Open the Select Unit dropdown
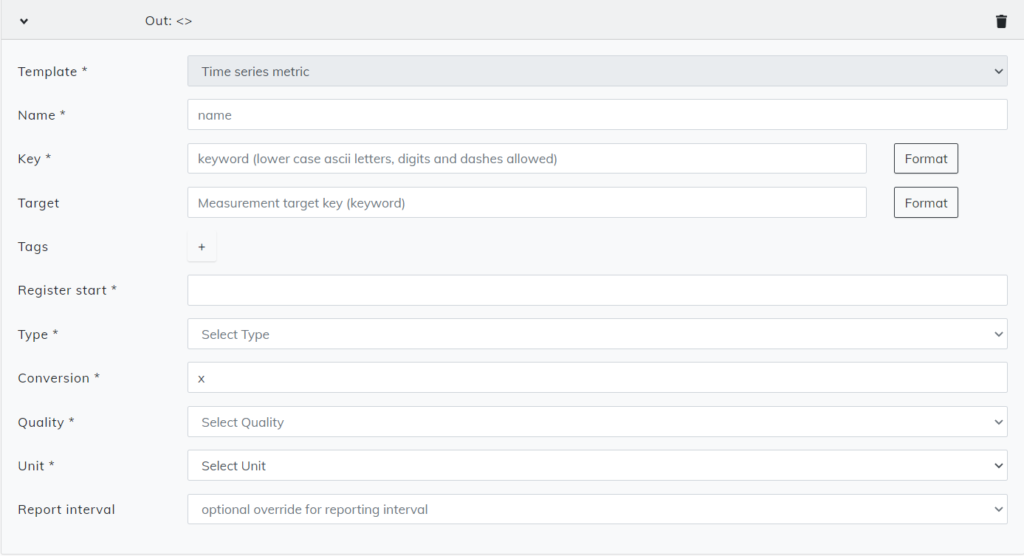1024x556 pixels. pyautogui.click(x=597, y=466)
